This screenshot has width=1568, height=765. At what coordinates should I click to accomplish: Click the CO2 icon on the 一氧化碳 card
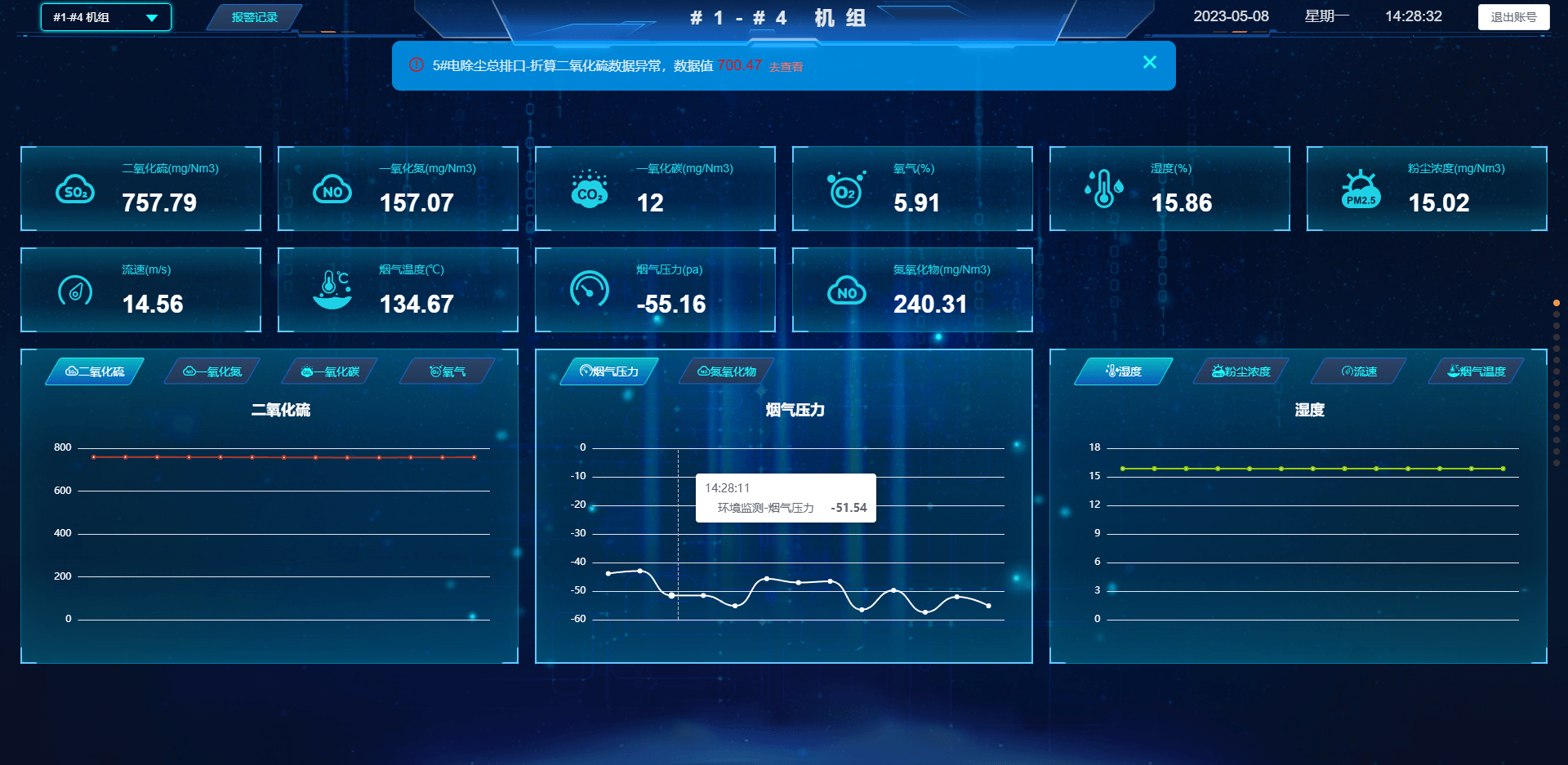point(590,189)
